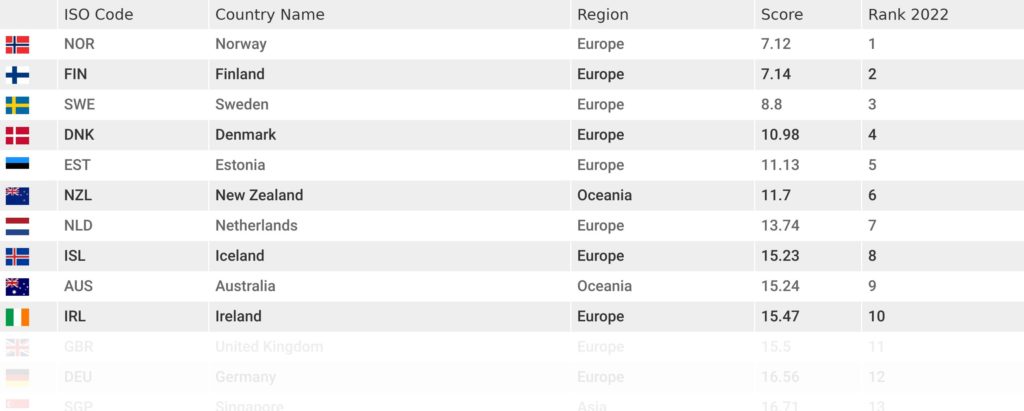Select the Norway country name cell
This screenshot has width=1024, height=411.
coord(389,44)
